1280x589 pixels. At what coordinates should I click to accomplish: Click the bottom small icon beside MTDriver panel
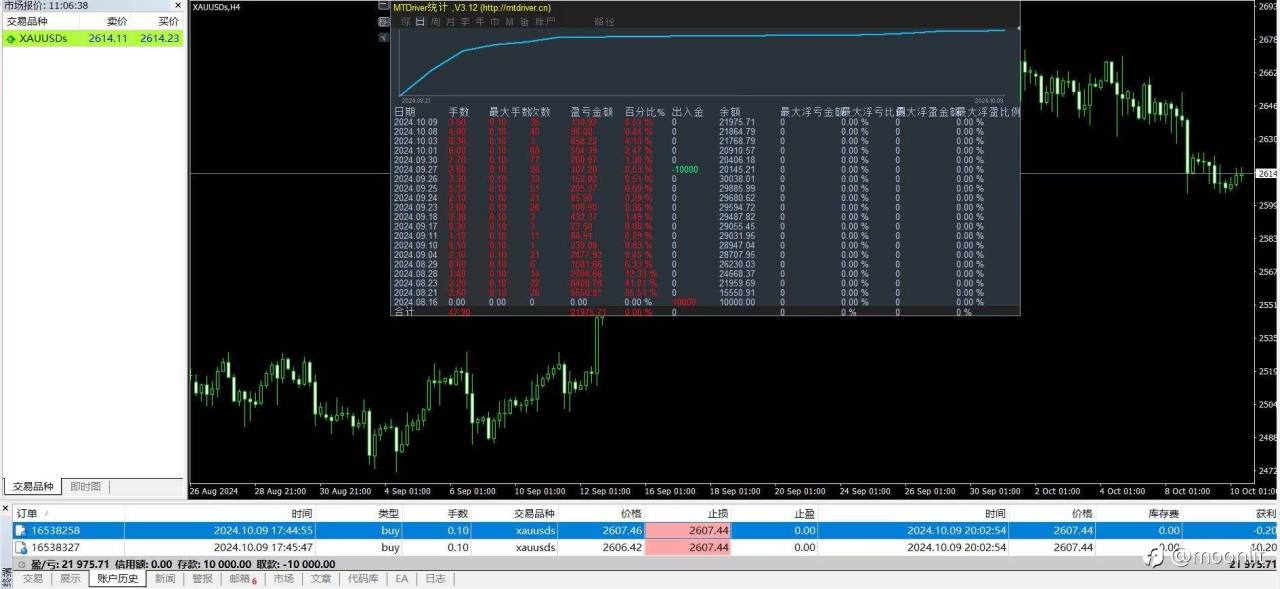coord(384,37)
